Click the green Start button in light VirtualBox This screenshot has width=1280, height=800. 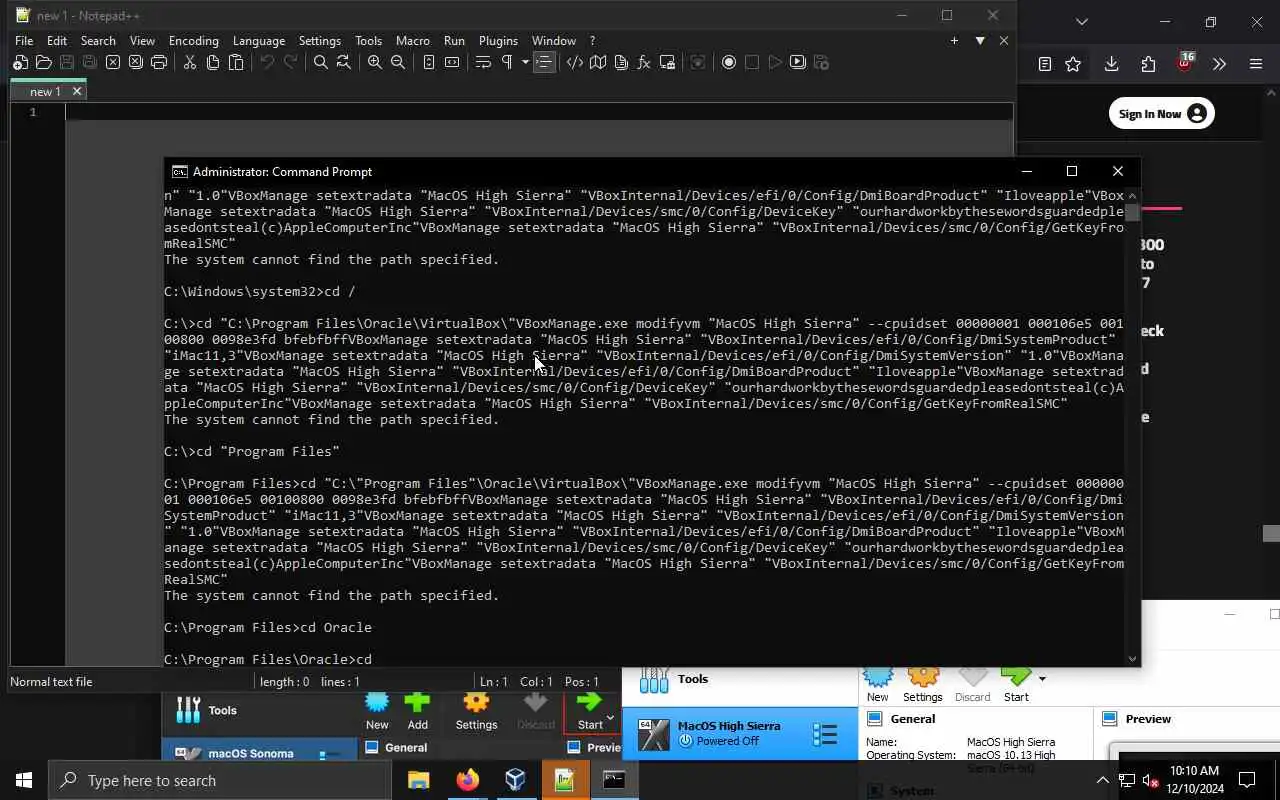point(1015,685)
